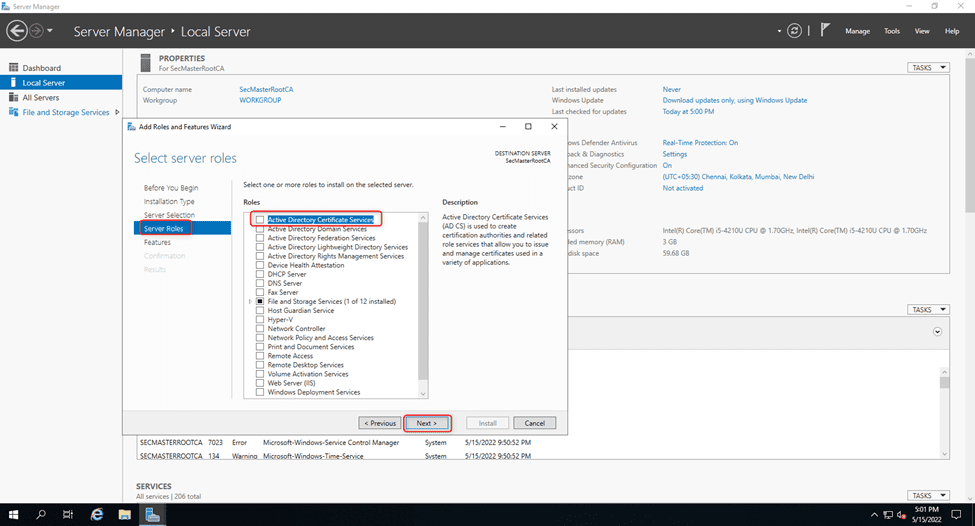Screen dimensions: 975x526
Task: Check Remote Desktop Services role
Action: click(260, 365)
